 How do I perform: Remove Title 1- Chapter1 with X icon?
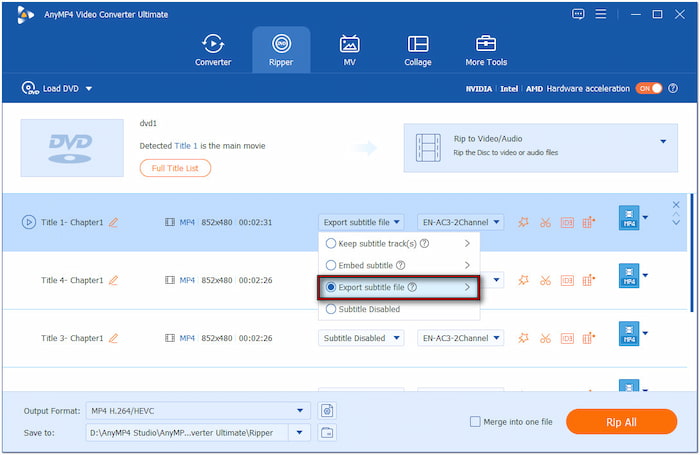[x=676, y=205]
